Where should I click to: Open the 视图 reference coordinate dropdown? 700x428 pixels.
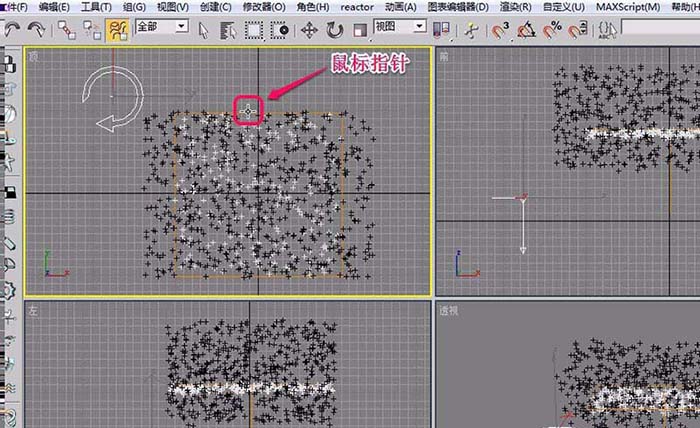point(419,26)
